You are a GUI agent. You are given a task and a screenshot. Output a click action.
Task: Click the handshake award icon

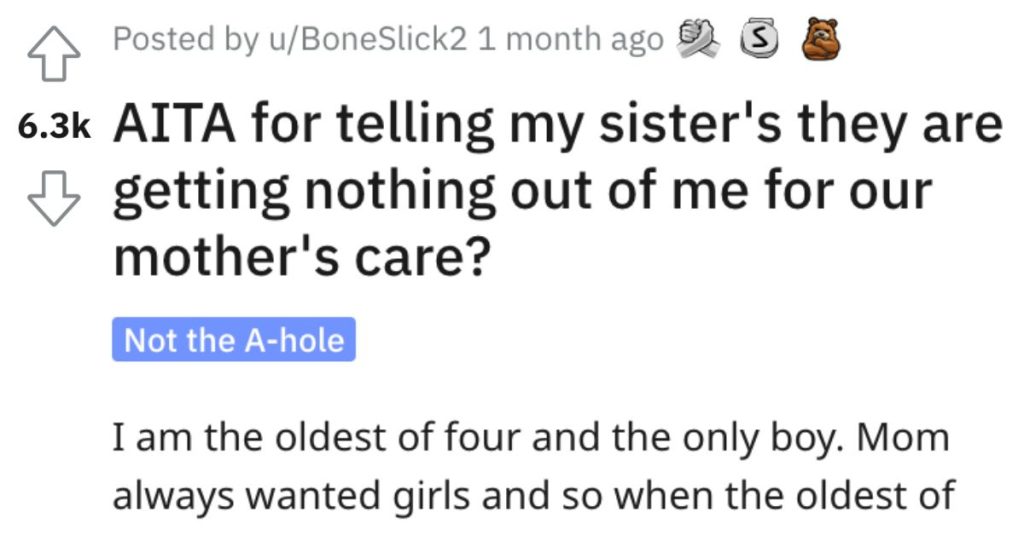tap(699, 39)
